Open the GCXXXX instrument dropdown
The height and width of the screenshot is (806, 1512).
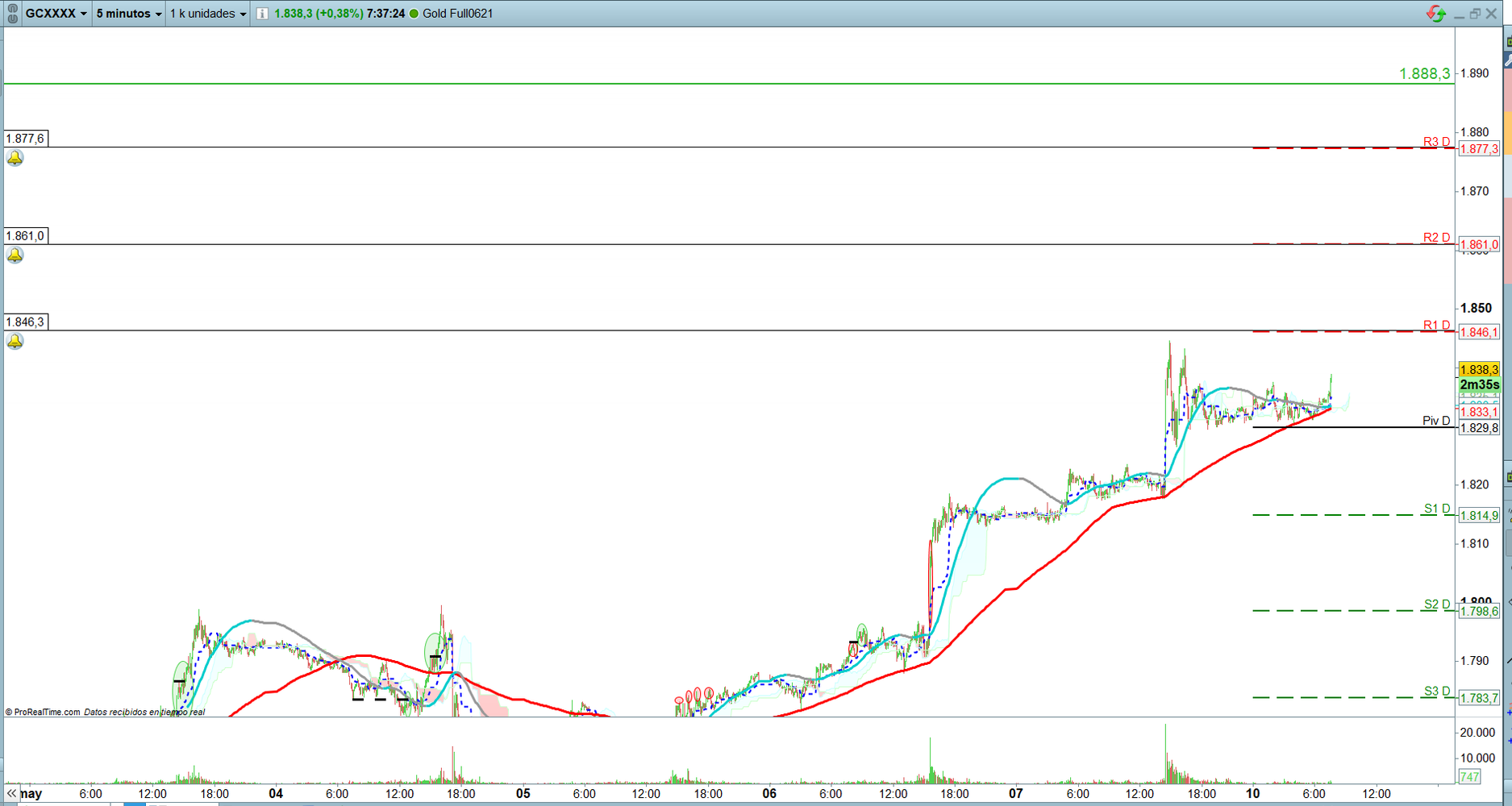coord(56,14)
